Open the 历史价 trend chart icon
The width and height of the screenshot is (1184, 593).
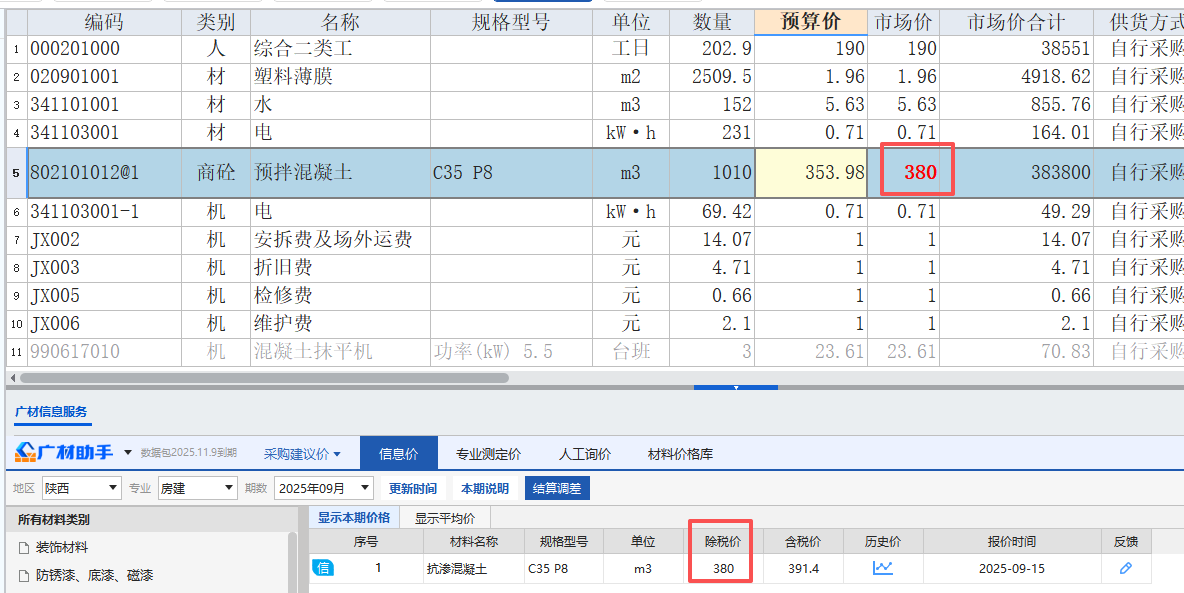point(884,566)
